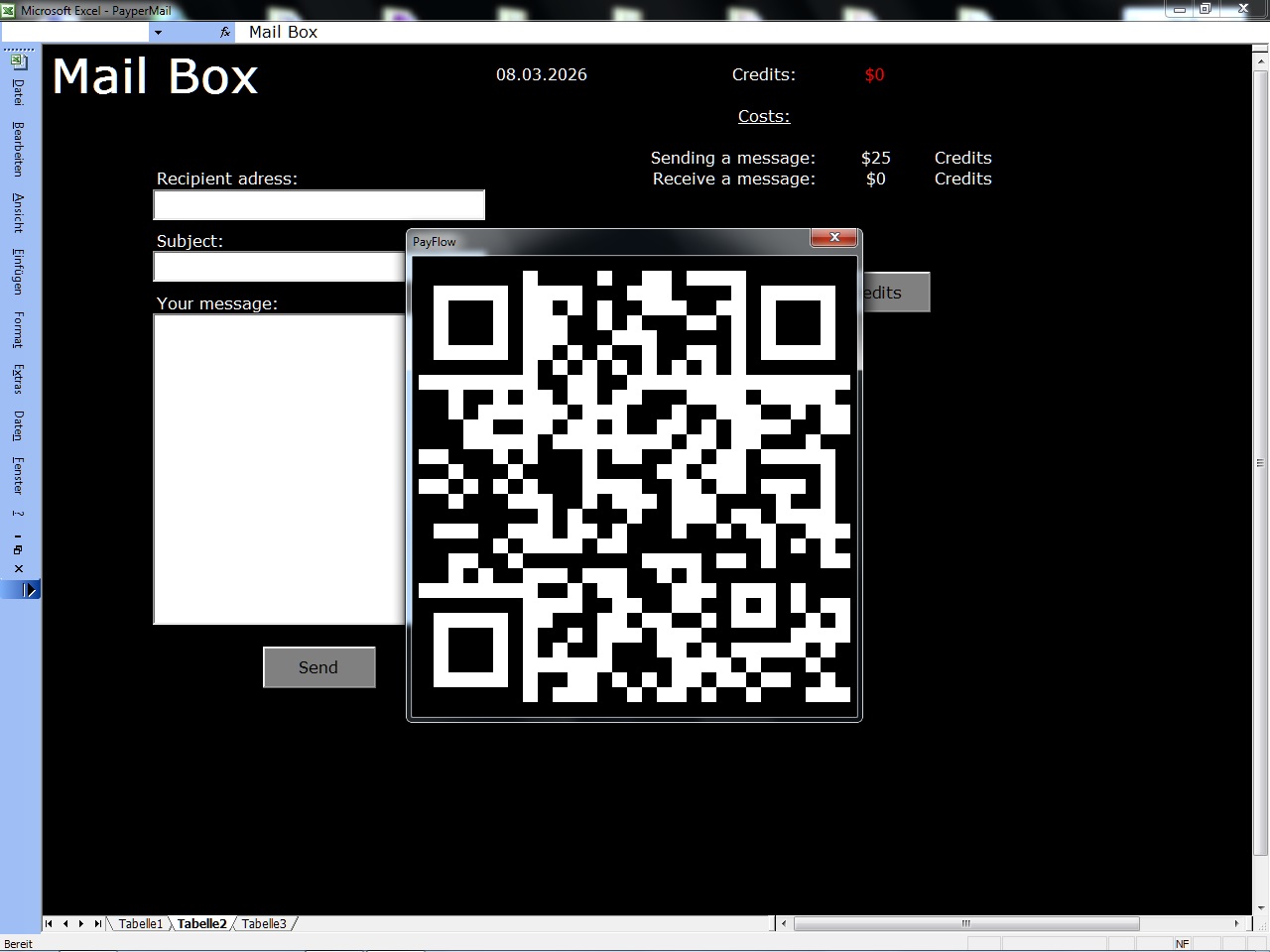1270x952 pixels.
Task: Click the Mail Box heading text
Action: pyautogui.click(x=155, y=76)
